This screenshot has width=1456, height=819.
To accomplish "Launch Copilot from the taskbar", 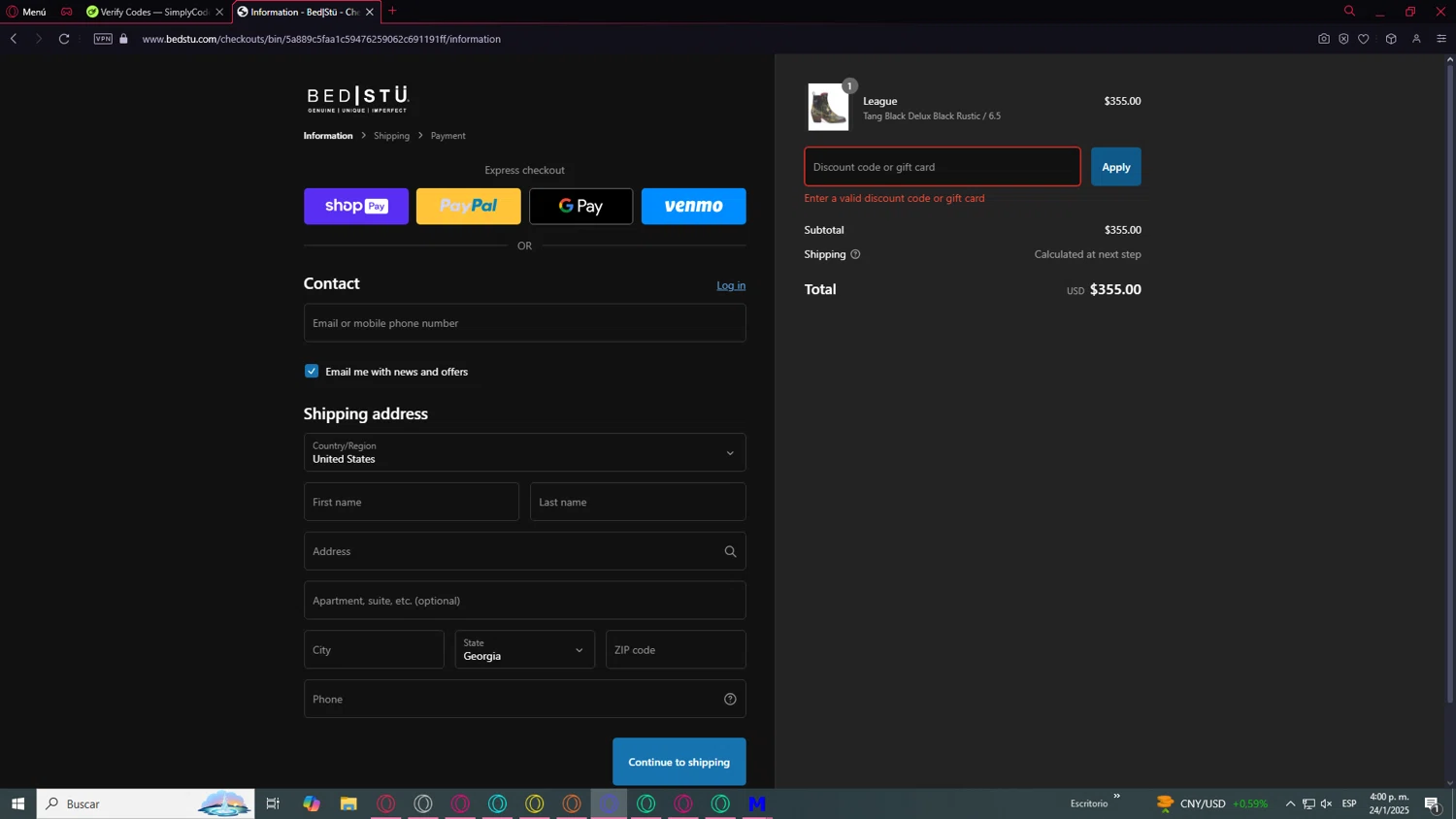I will pos(312,803).
